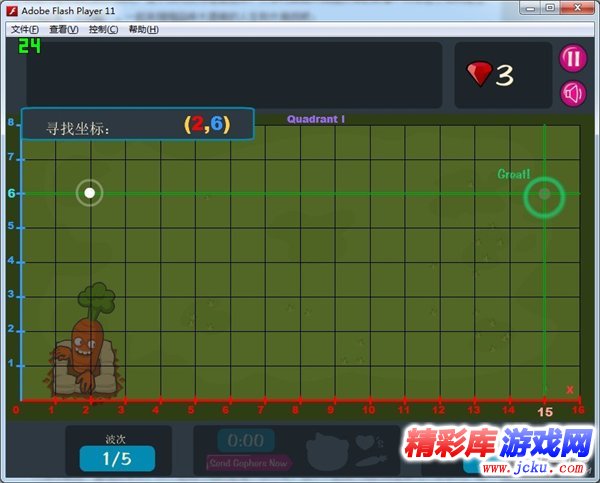
Task: Open the 查看(V) menu
Action: coord(64,29)
